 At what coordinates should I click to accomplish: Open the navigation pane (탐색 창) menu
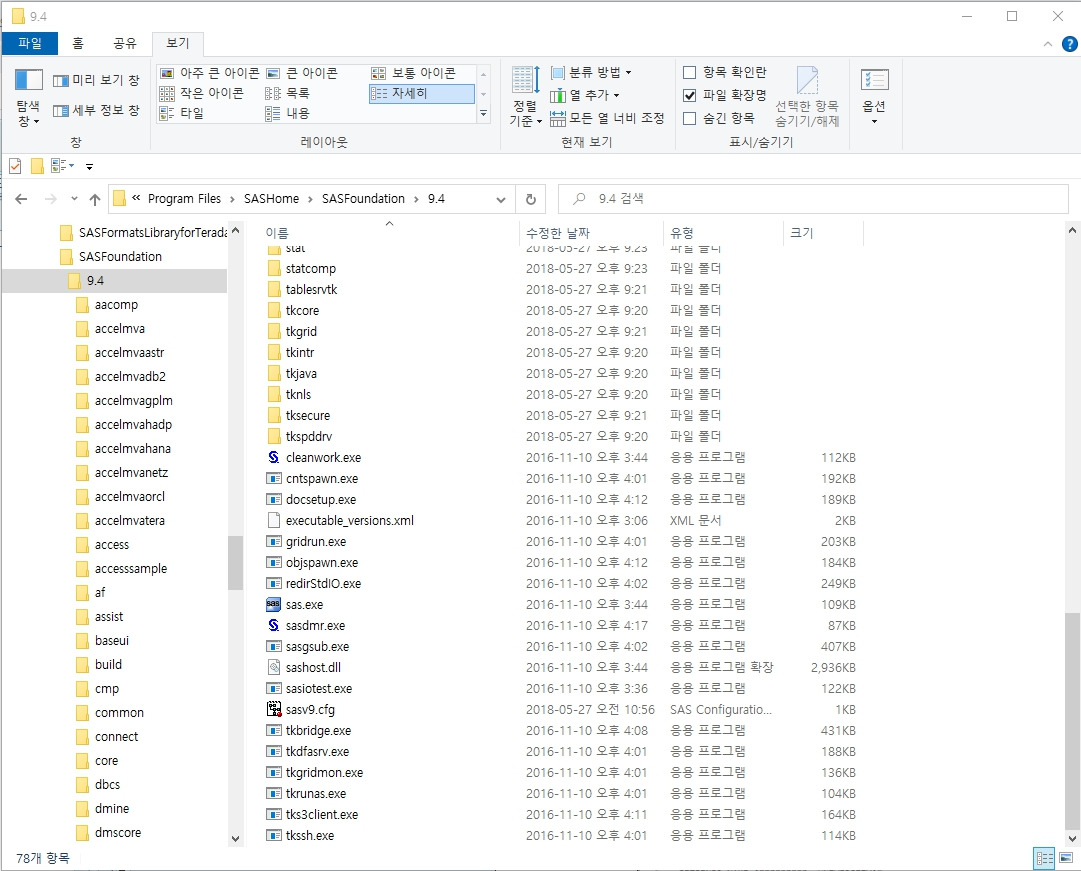28,99
